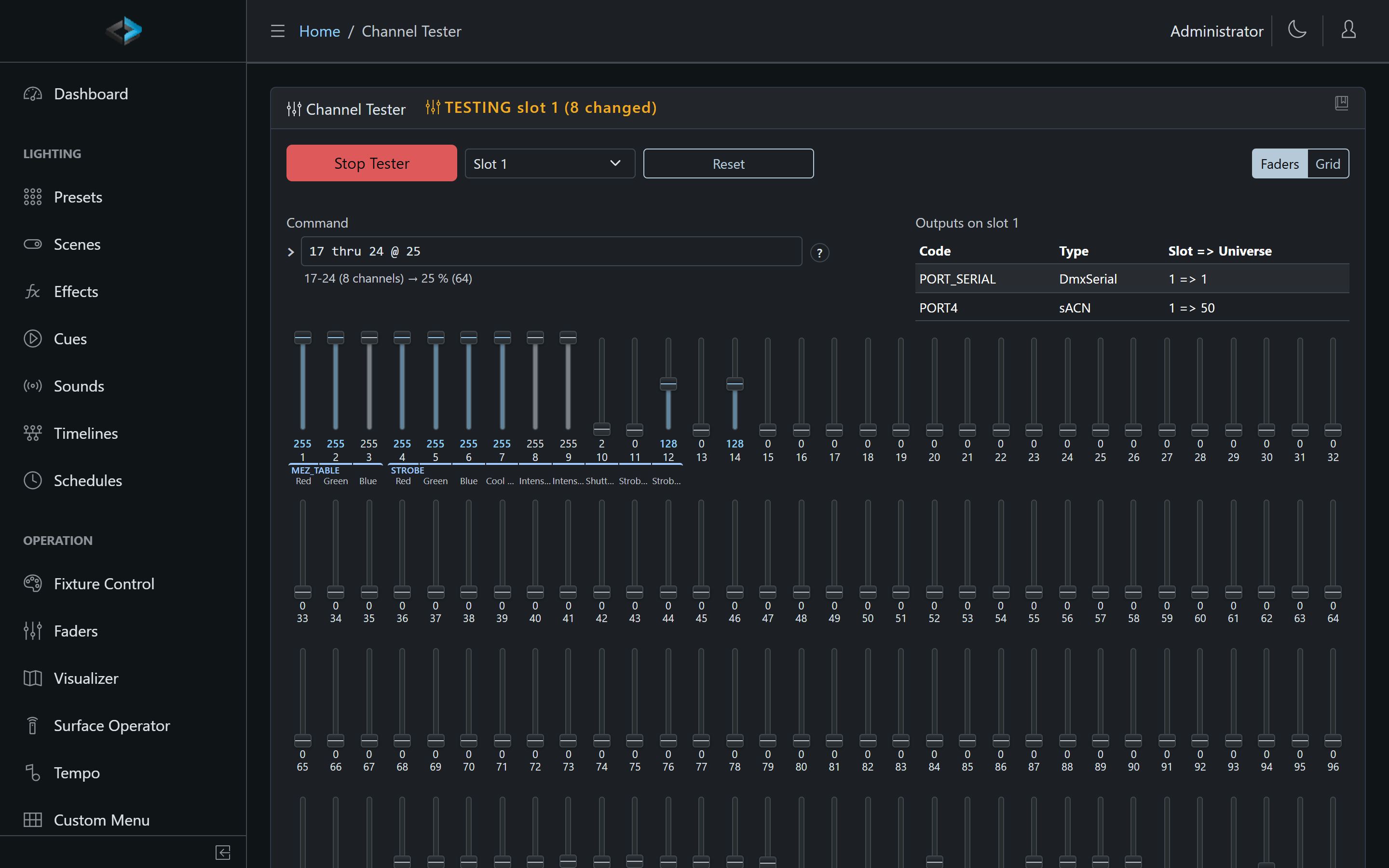The image size is (1389, 868).
Task: Click the STROBE fixture label
Action: point(408,470)
